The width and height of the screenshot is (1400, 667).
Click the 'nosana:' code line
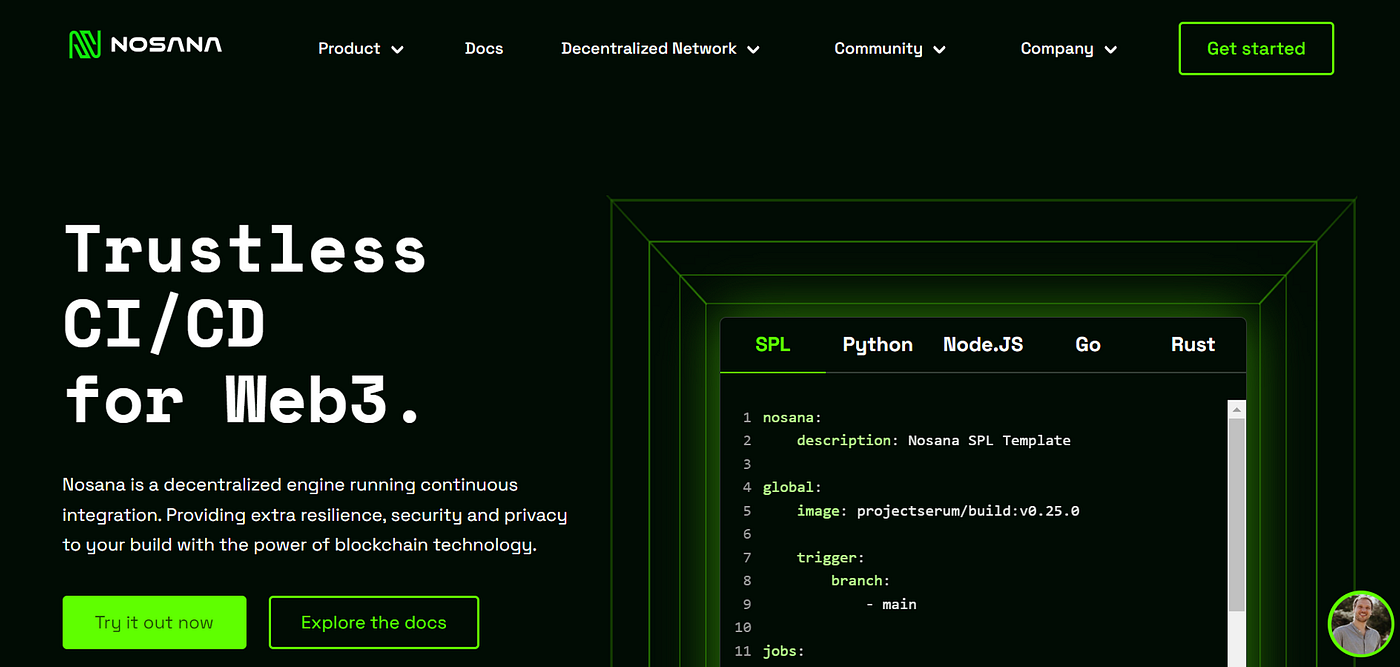point(792,417)
